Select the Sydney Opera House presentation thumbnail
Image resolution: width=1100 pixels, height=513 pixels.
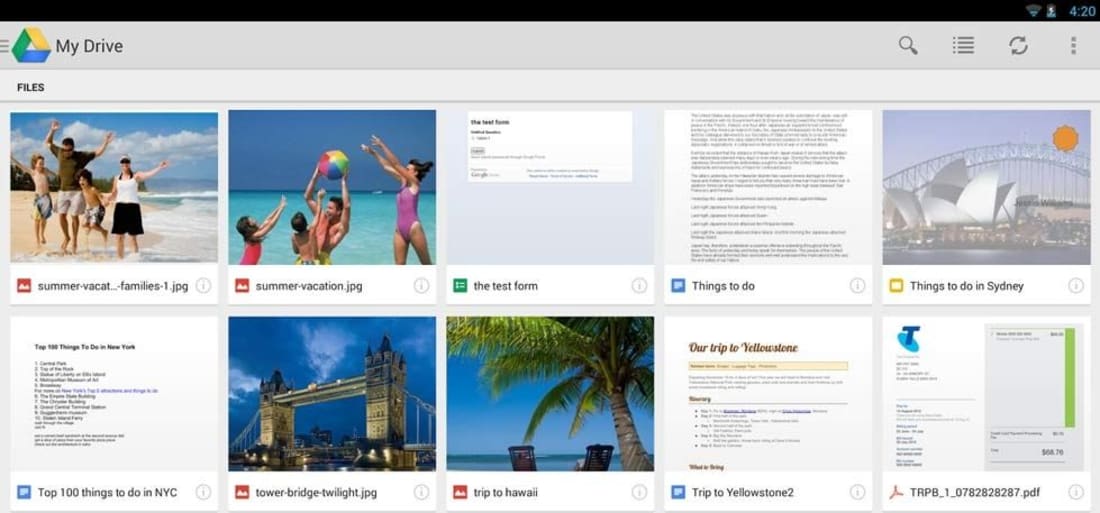click(986, 187)
